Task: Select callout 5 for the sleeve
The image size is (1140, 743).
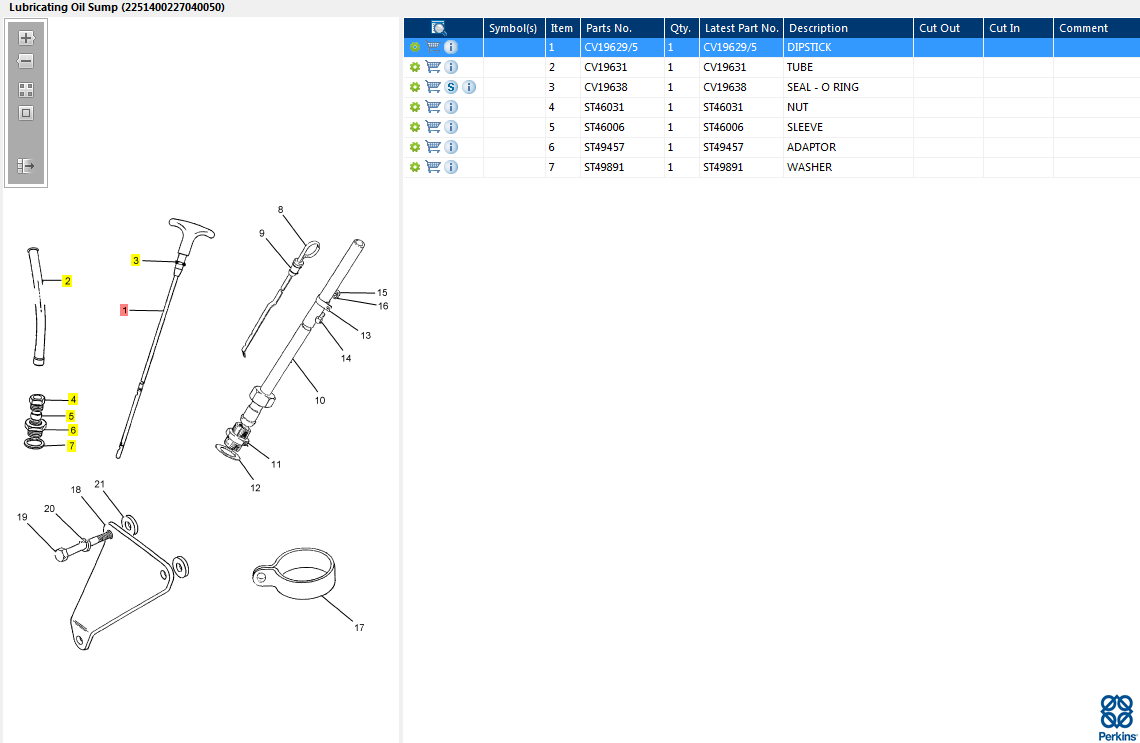Action: click(x=71, y=416)
